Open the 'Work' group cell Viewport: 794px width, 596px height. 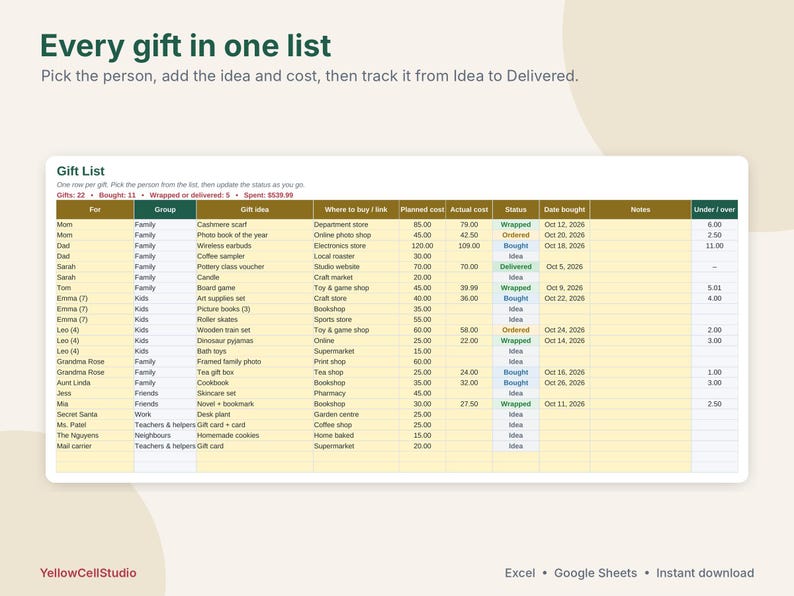(x=165, y=414)
